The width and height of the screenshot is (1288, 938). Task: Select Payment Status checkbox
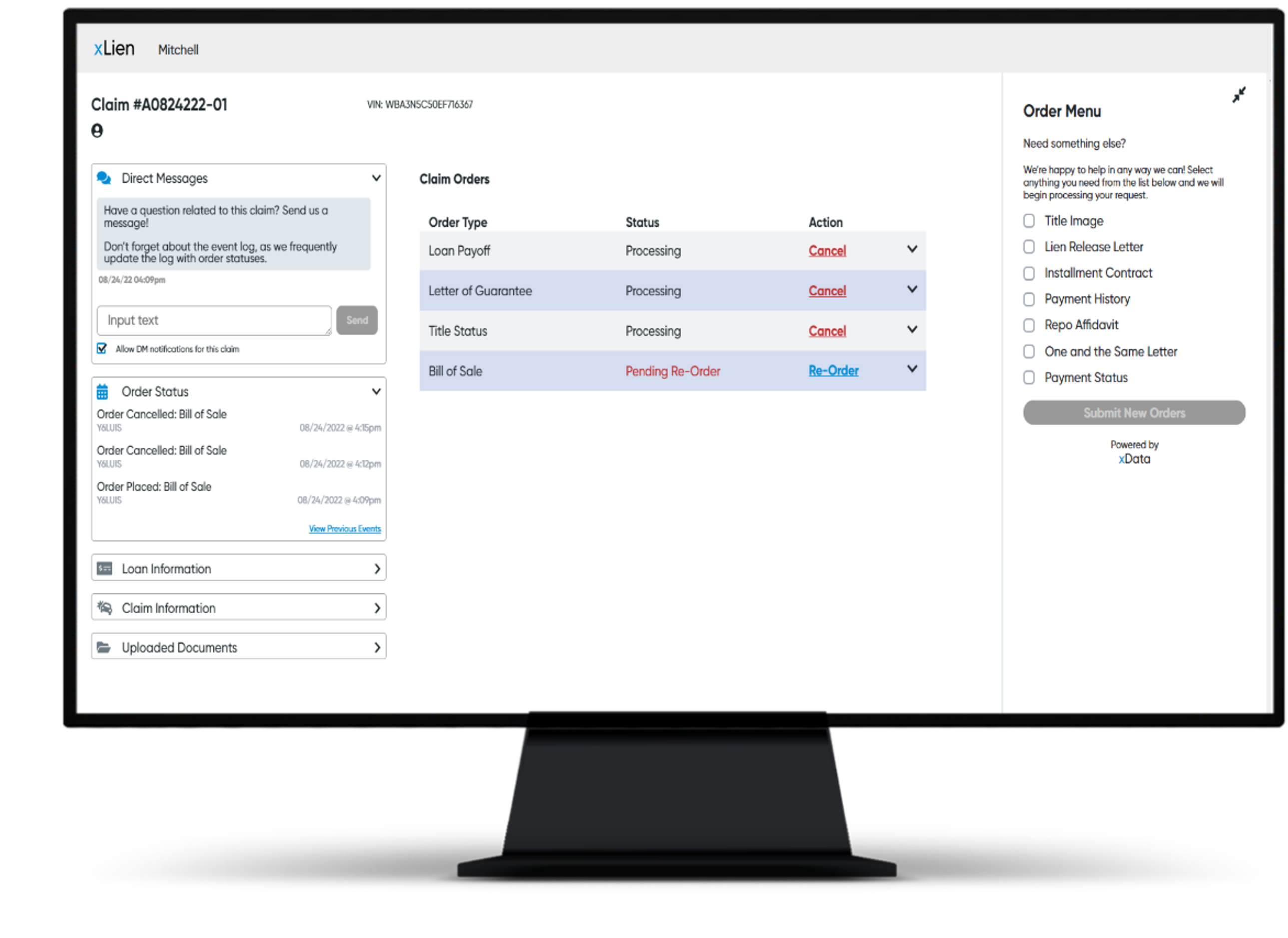tap(1030, 378)
